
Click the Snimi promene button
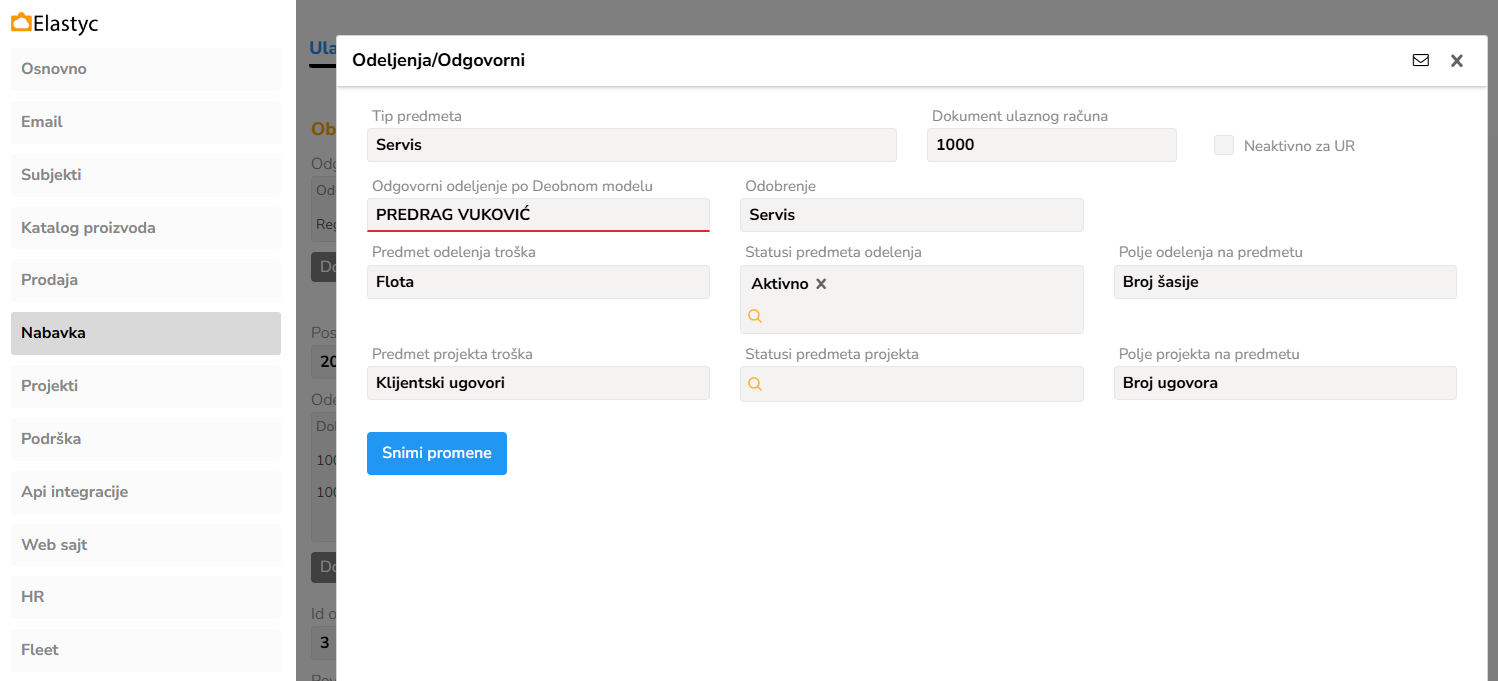[436, 453]
